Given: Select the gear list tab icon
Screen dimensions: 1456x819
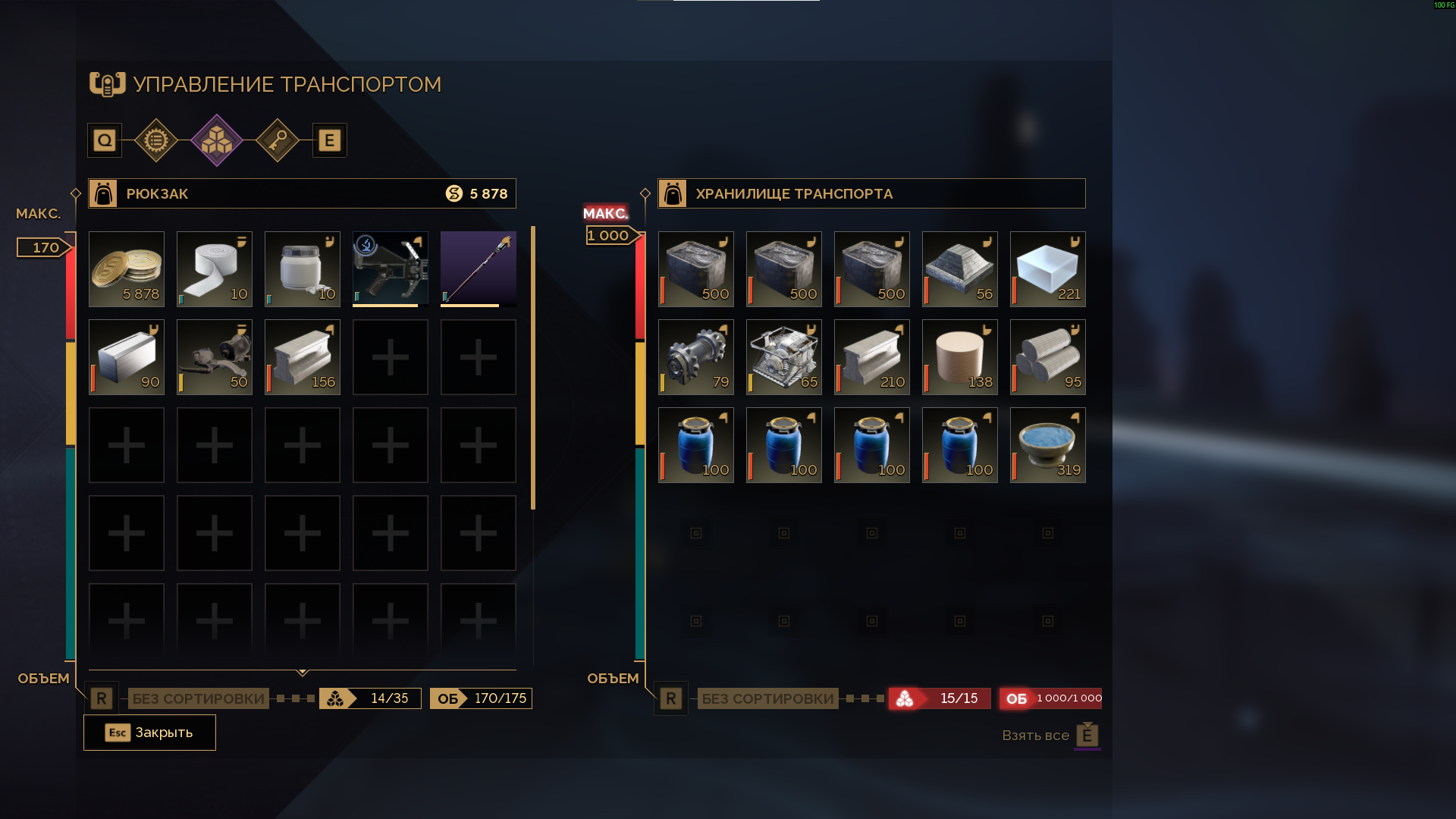Looking at the screenshot, I should pos(156,140).
